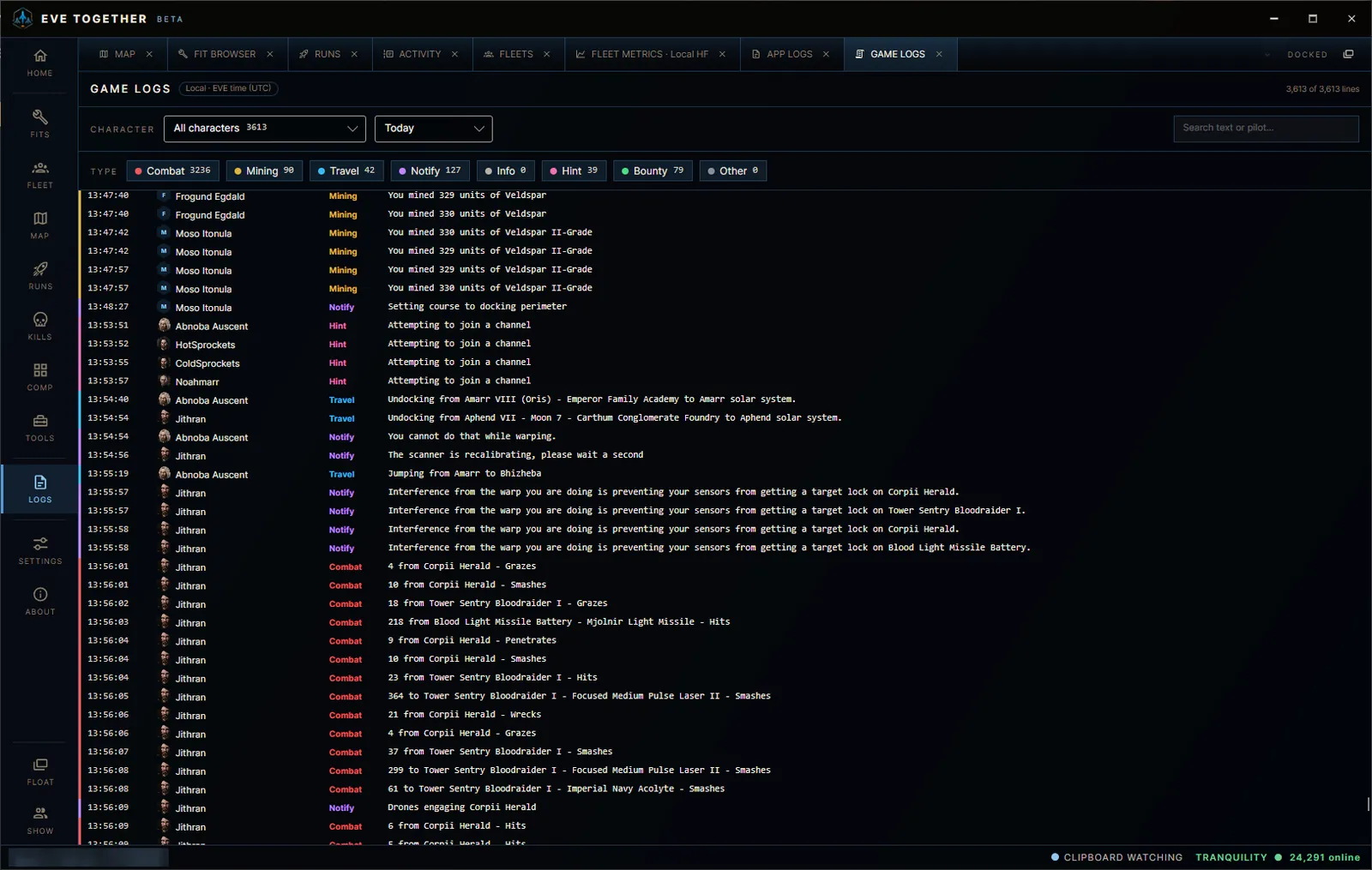Click the Show sidebar icon
Viewport: 1372px width, 870px height.
pyautogui.click(x=39, y=820)
